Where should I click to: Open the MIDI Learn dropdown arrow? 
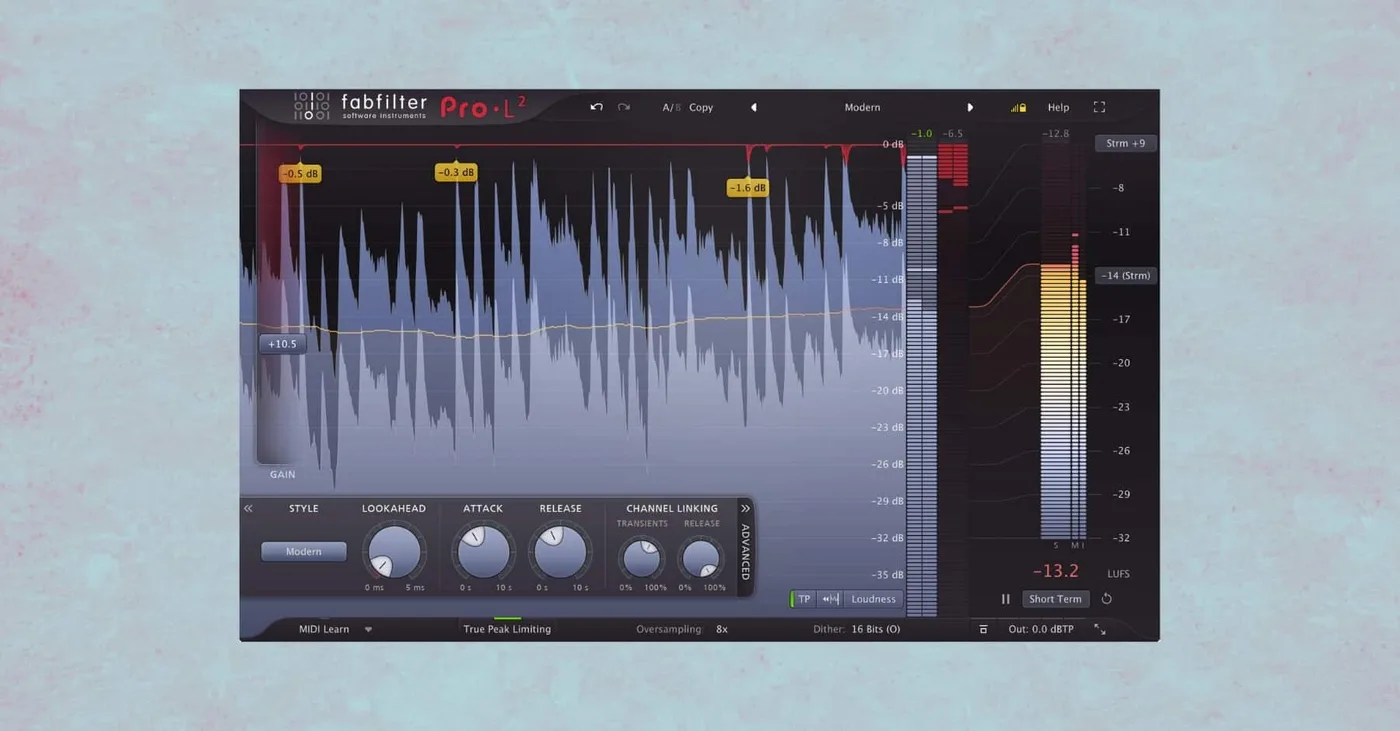click(368, 629)
